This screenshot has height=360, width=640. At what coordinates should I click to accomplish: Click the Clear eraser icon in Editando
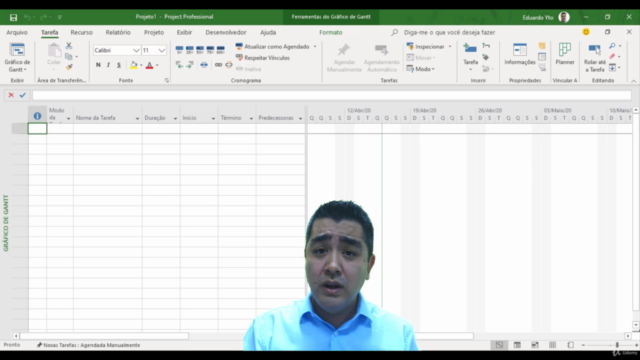612,56
